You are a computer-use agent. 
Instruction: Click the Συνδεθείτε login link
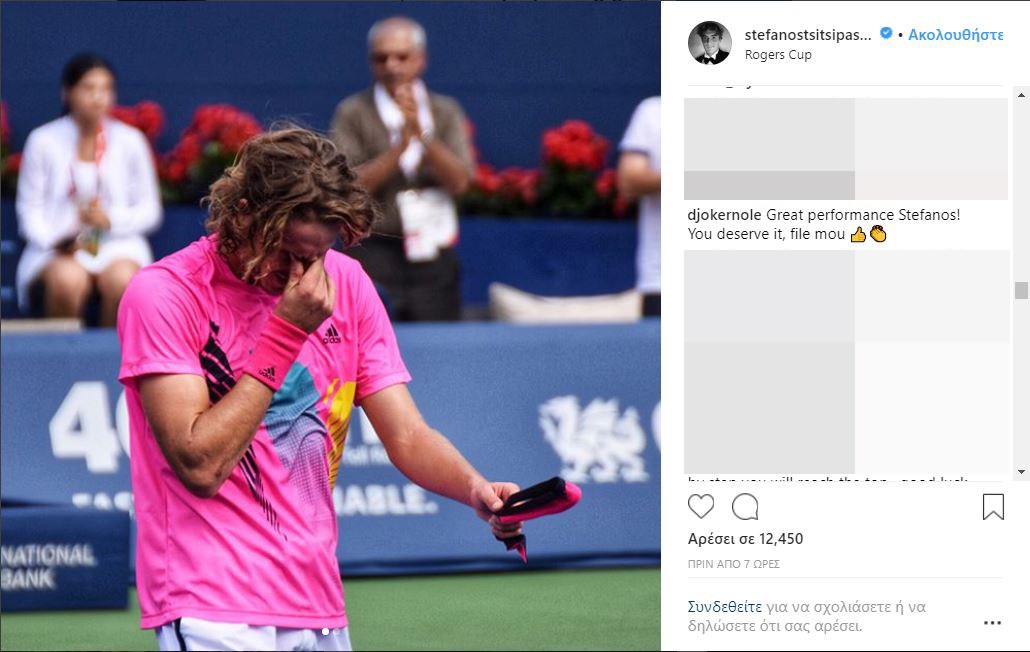click(x=725, y=607)
